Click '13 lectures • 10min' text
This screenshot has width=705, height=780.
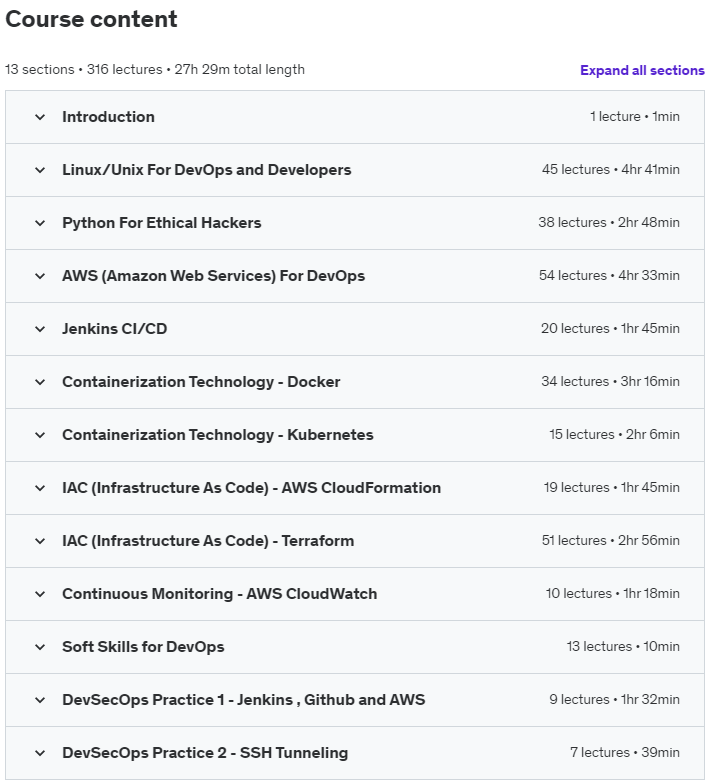click(623, 646)
